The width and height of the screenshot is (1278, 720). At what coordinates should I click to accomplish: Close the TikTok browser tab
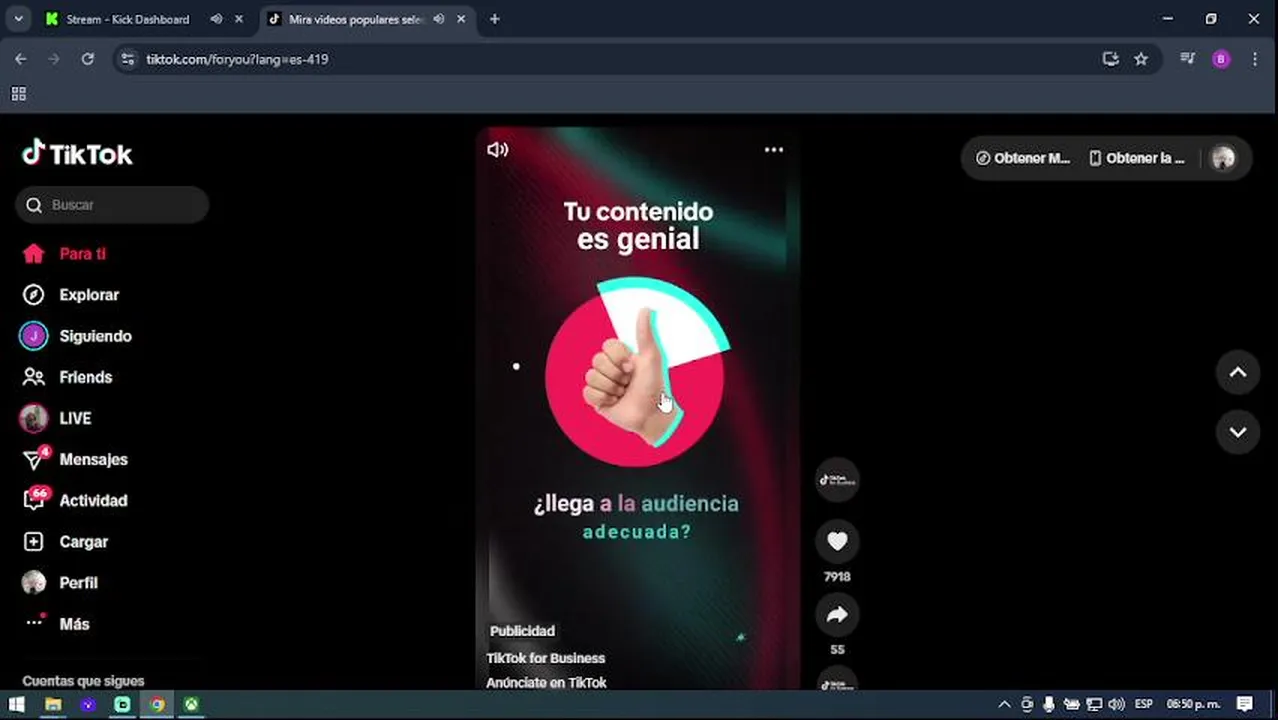(x=460, y=19)
